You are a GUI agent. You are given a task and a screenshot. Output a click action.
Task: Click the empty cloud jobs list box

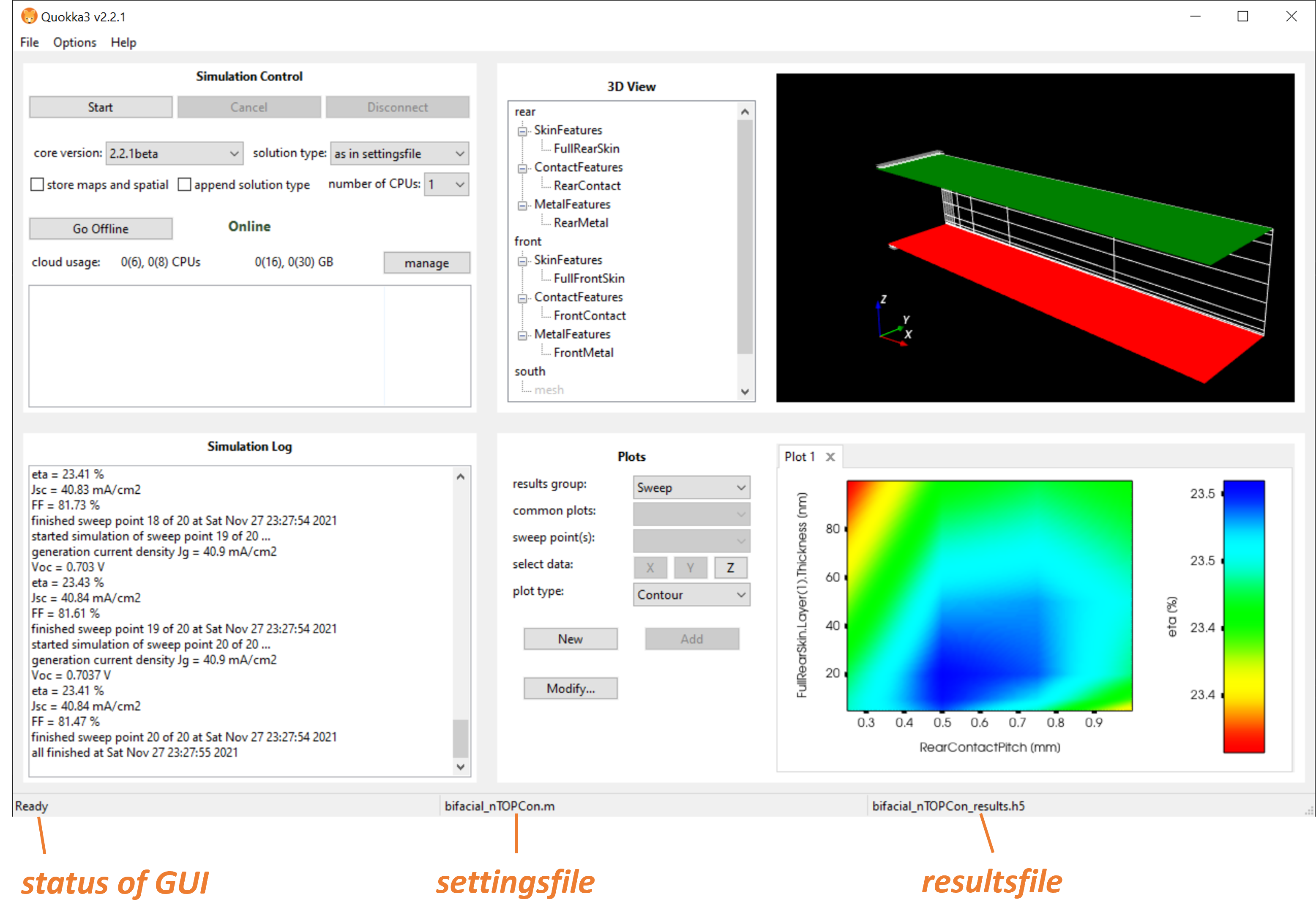(250, 346)
